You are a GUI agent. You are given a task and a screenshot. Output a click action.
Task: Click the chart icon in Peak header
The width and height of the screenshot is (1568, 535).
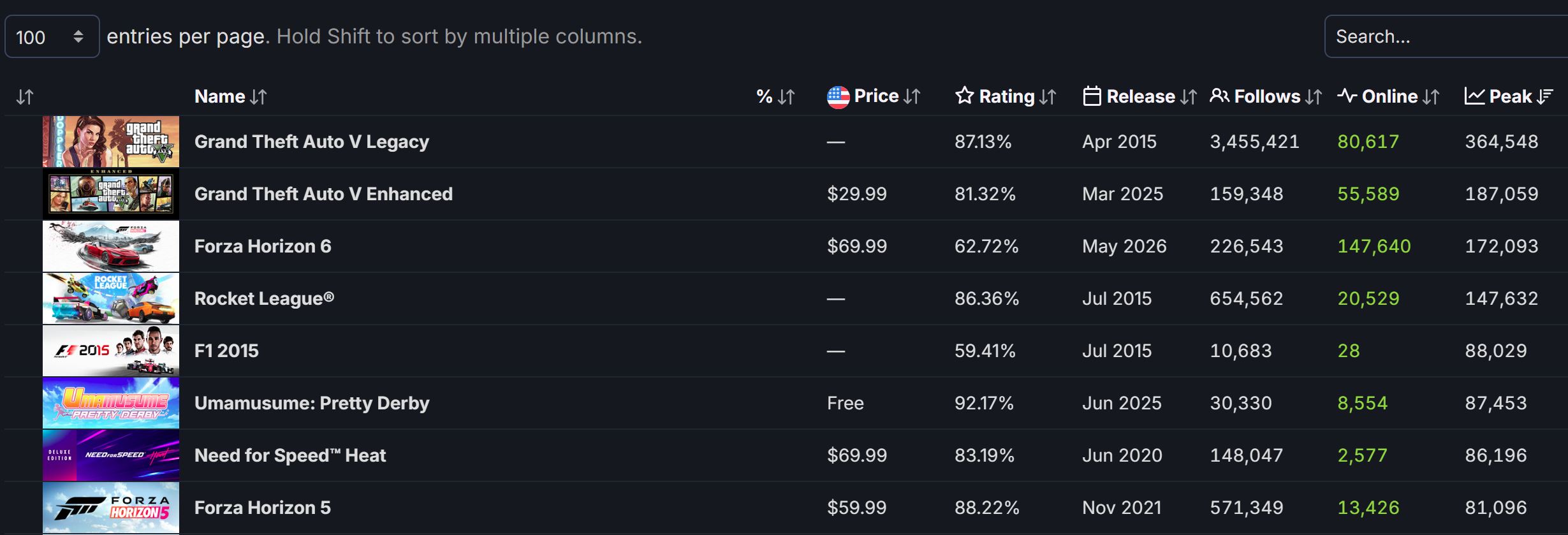pyautogui.click(x=1475, y=96)
